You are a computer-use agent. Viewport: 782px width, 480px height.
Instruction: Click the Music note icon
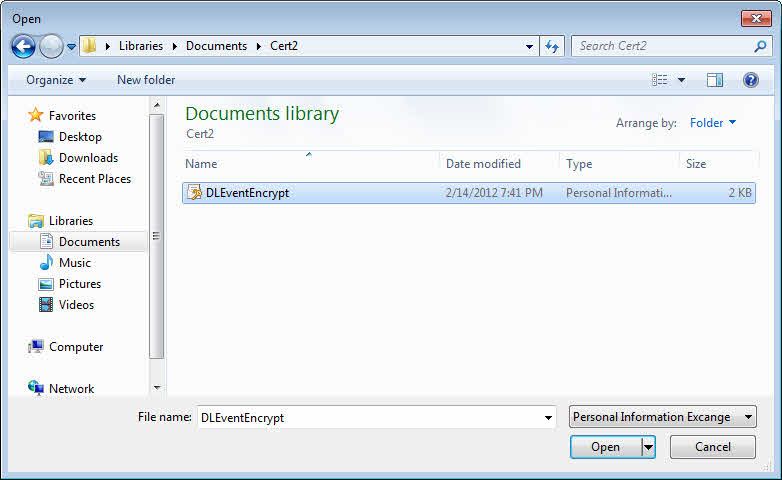tap(46, 262)
